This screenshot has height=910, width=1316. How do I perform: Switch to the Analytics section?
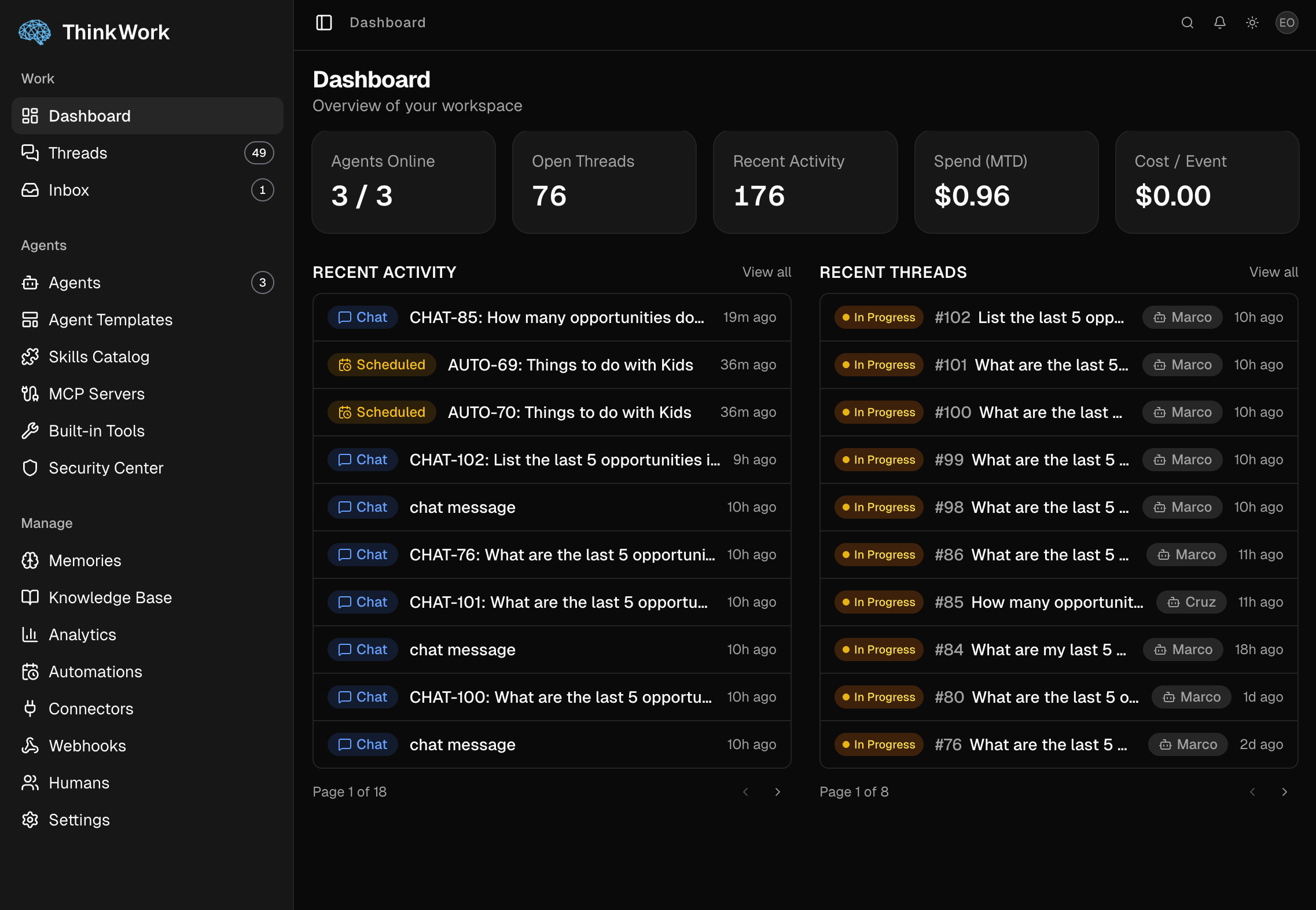point(82,634)
